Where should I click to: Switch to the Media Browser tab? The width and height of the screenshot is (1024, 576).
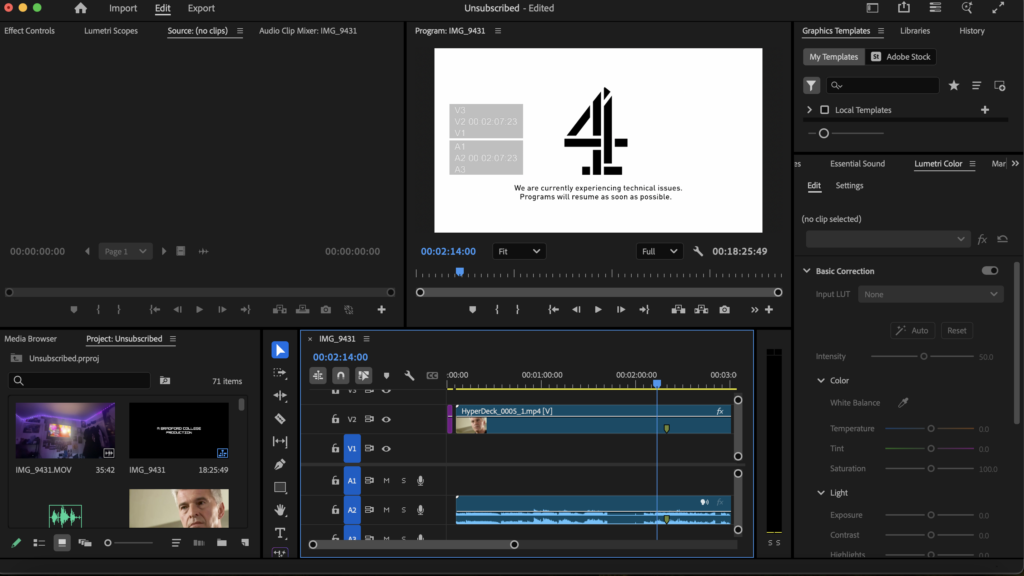31,339
